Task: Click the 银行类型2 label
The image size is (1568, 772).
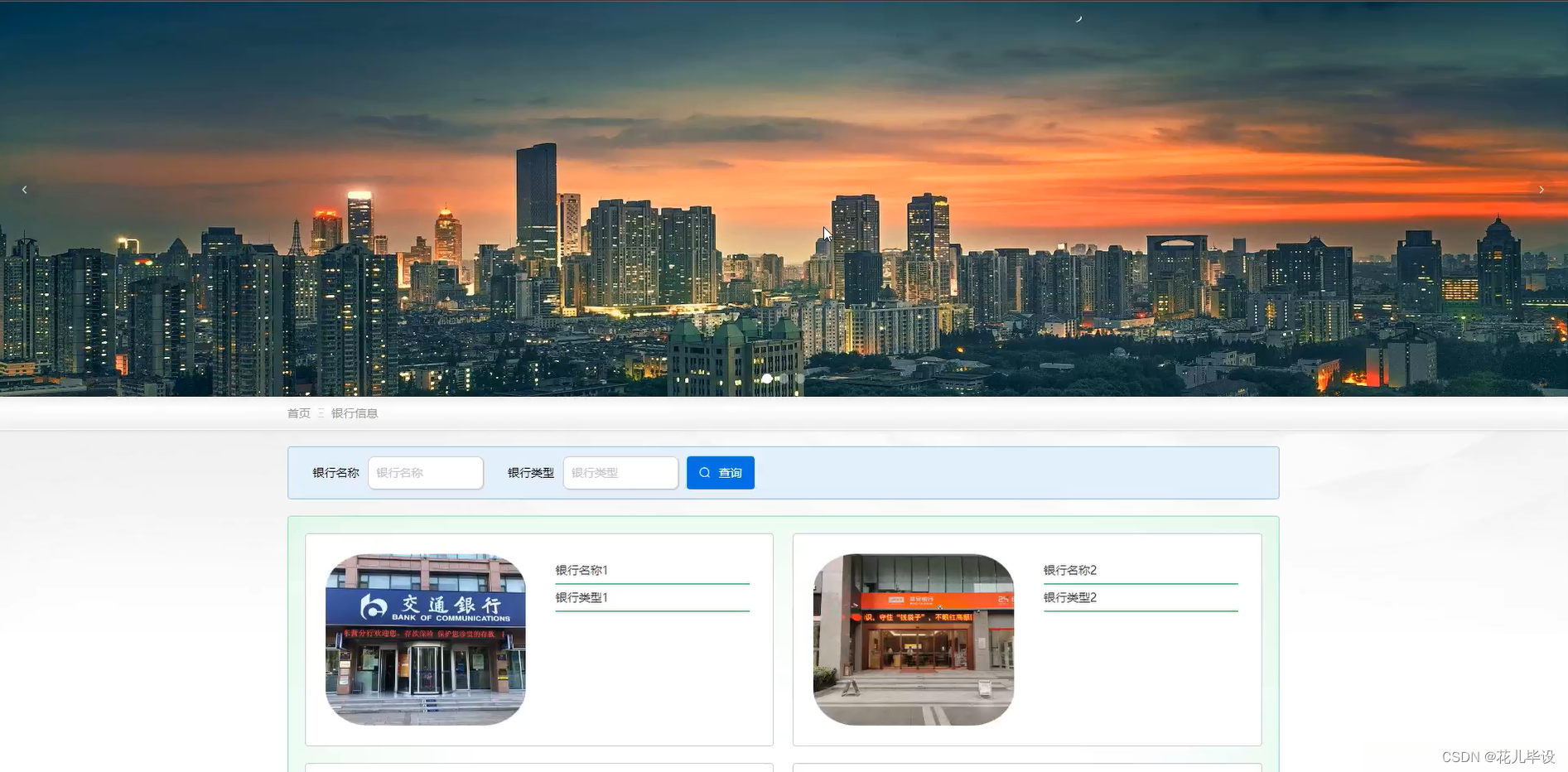Action: [1069, 597]
